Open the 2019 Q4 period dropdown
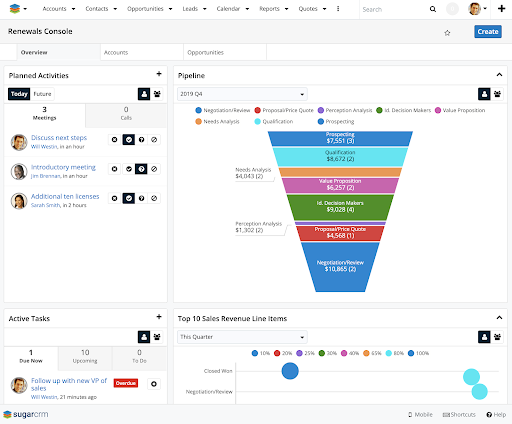 click(242, 94)
